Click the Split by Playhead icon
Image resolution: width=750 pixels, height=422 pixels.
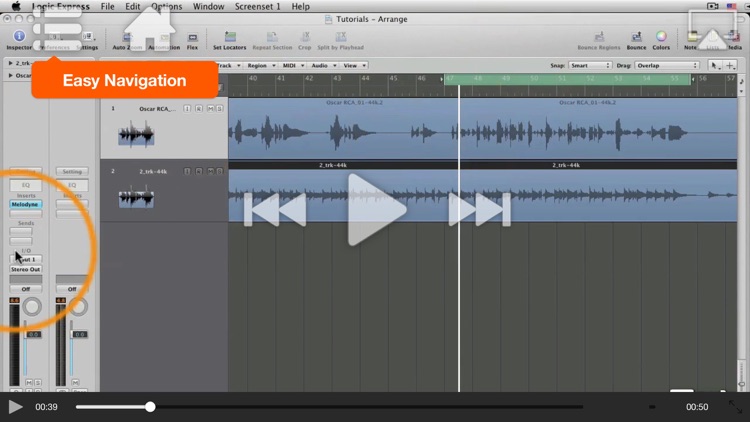point(341,40)
